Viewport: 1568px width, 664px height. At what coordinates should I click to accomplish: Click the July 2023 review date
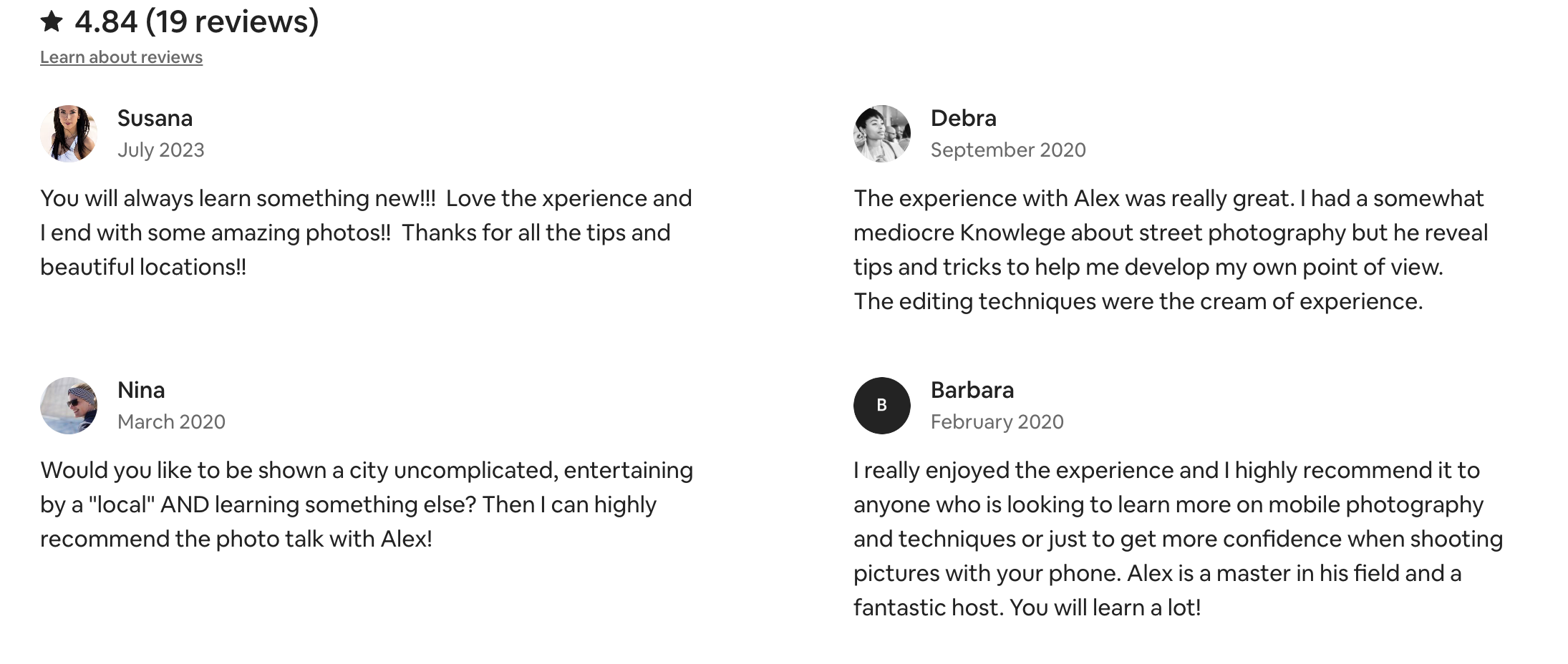pos(160,150)
